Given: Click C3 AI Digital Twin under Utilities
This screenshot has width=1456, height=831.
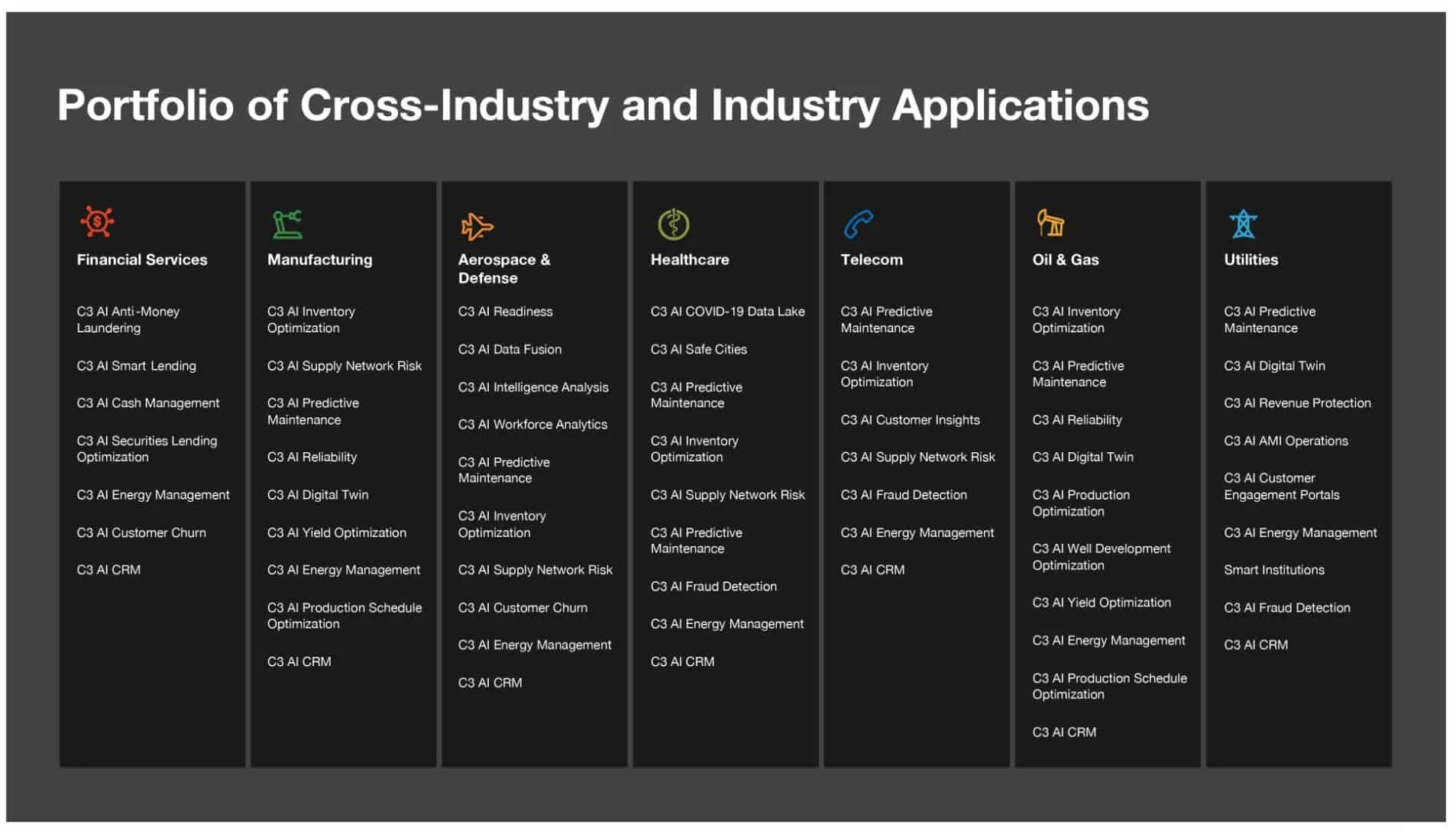Looking at the screenshot, I should pos(1274,366).
